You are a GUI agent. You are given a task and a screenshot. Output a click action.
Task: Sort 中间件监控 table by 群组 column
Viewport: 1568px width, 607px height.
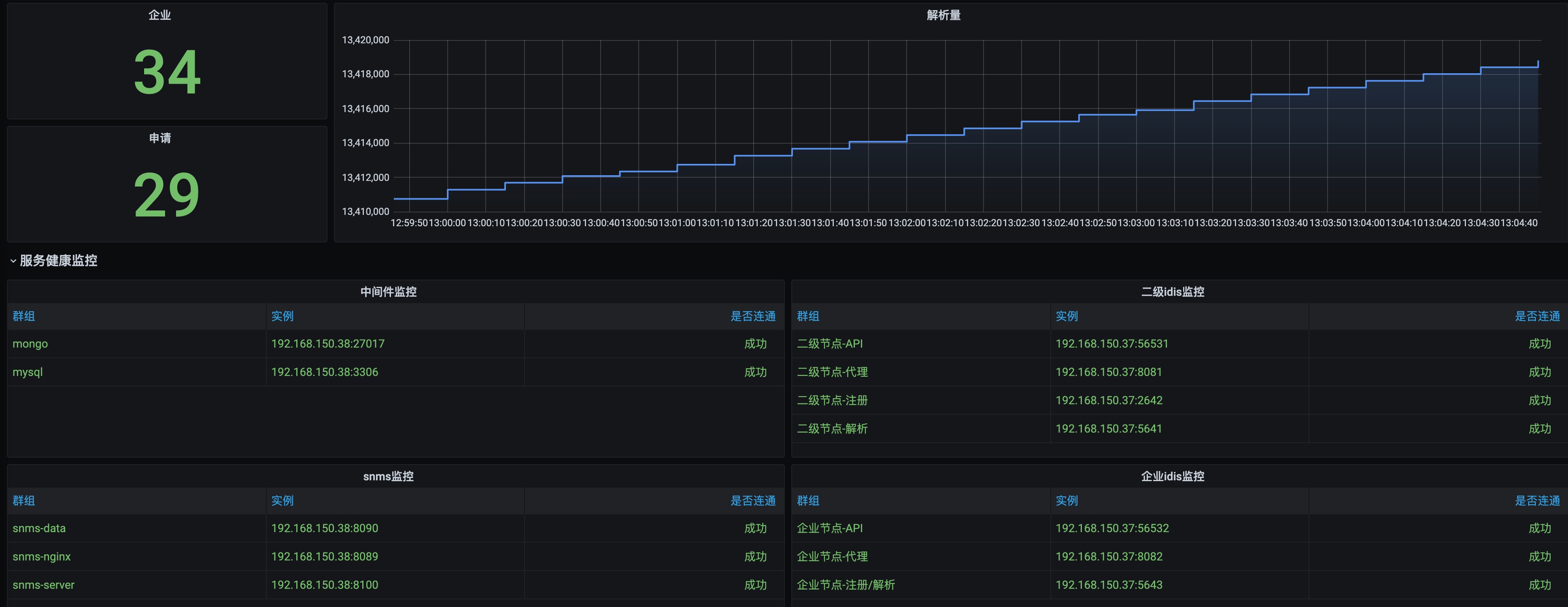(24, 316)
